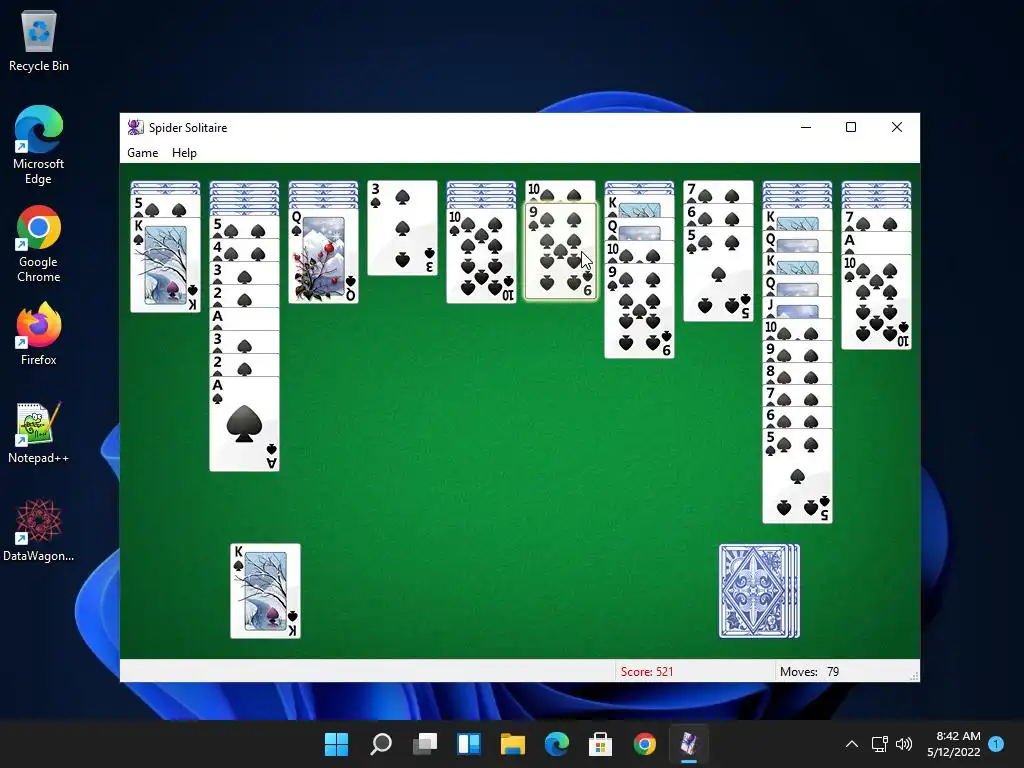
Task: Select the Notepad++ desktop shortcut
Action: point(39,432)
